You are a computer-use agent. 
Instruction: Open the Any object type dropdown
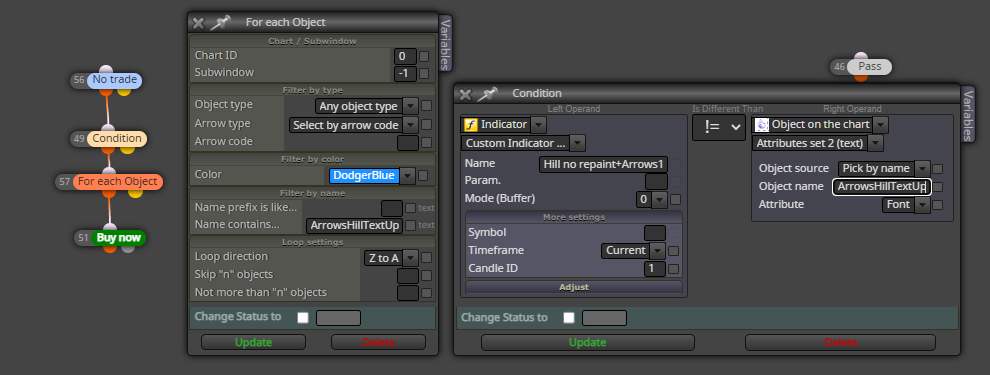(x=410, y=106)
